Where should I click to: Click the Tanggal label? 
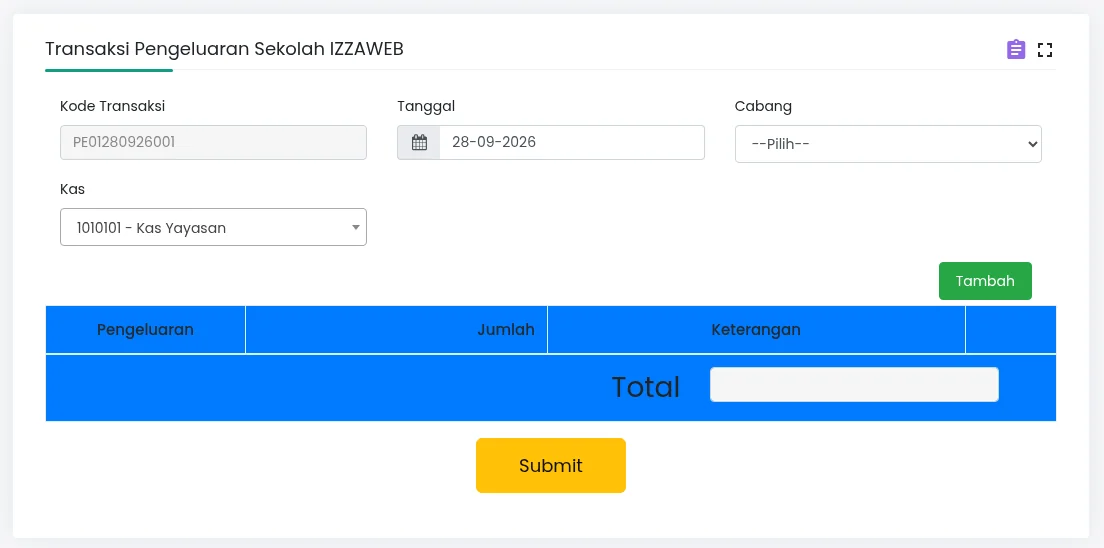426,106
